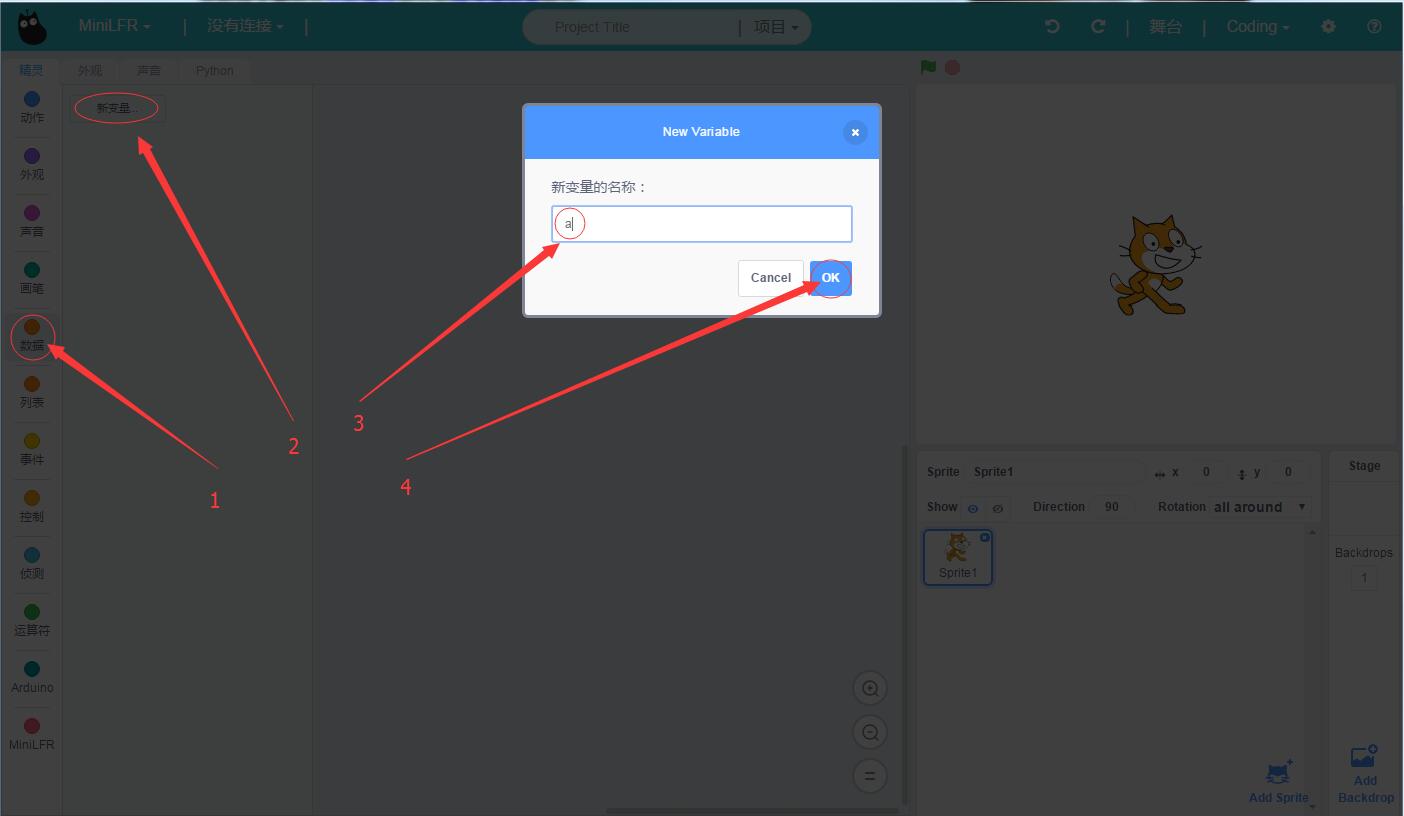Click the workspace horizontal scrollbar
Image resolution: width=1404 pixels, height=816 pixels.
(750, 811)
